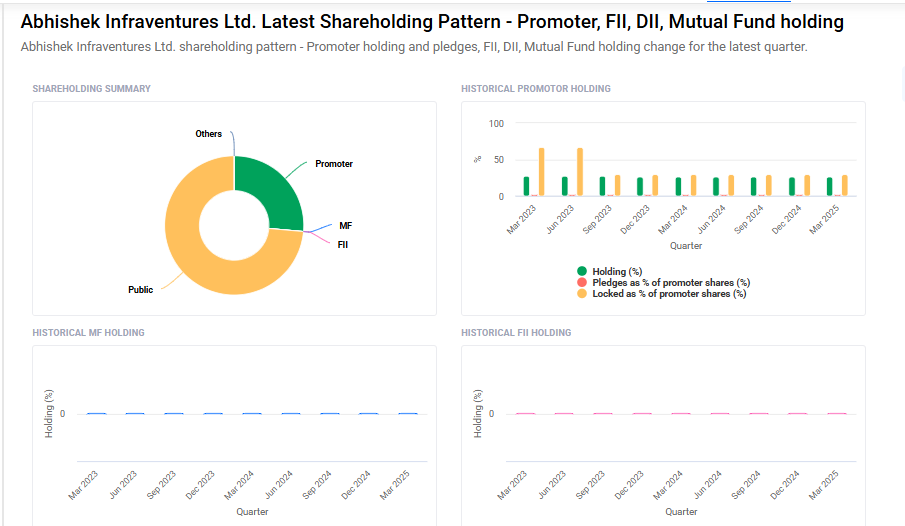Click the page title Abhishek Infraventures Shareholding Pattern
Screen dimensions: 905x526
tap(432, 22)
